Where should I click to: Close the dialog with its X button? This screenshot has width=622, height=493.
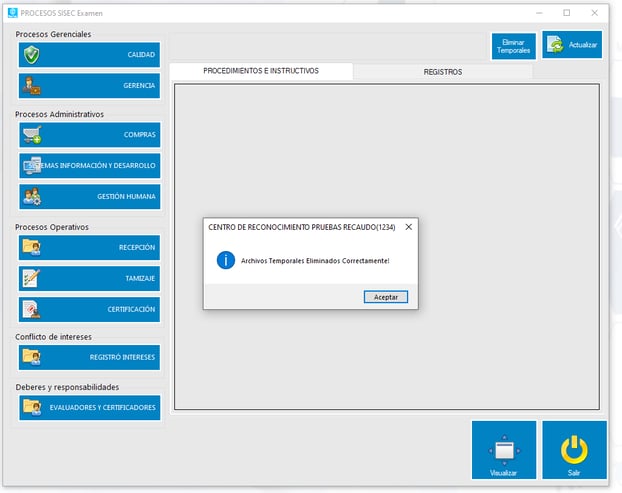click(408, 227)
